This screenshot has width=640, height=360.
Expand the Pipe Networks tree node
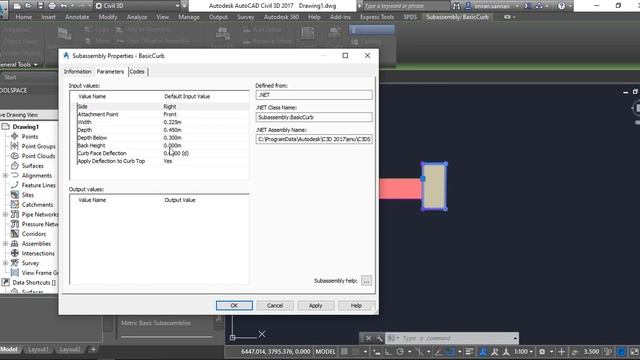click(5, 214)
